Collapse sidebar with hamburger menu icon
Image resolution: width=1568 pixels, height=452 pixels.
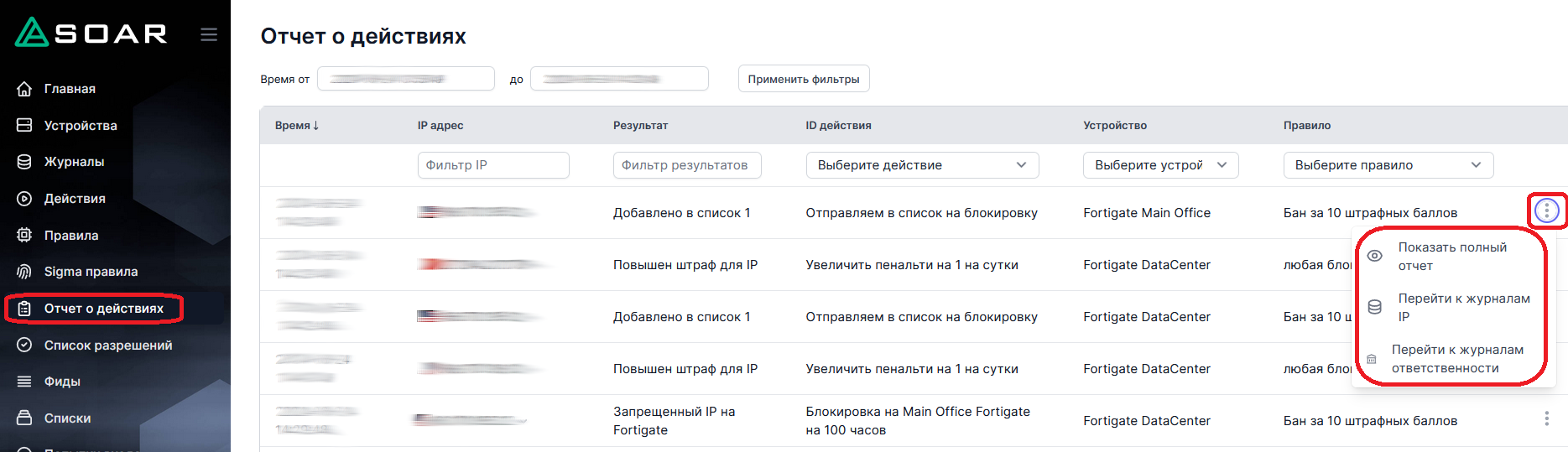coord(209,34)
